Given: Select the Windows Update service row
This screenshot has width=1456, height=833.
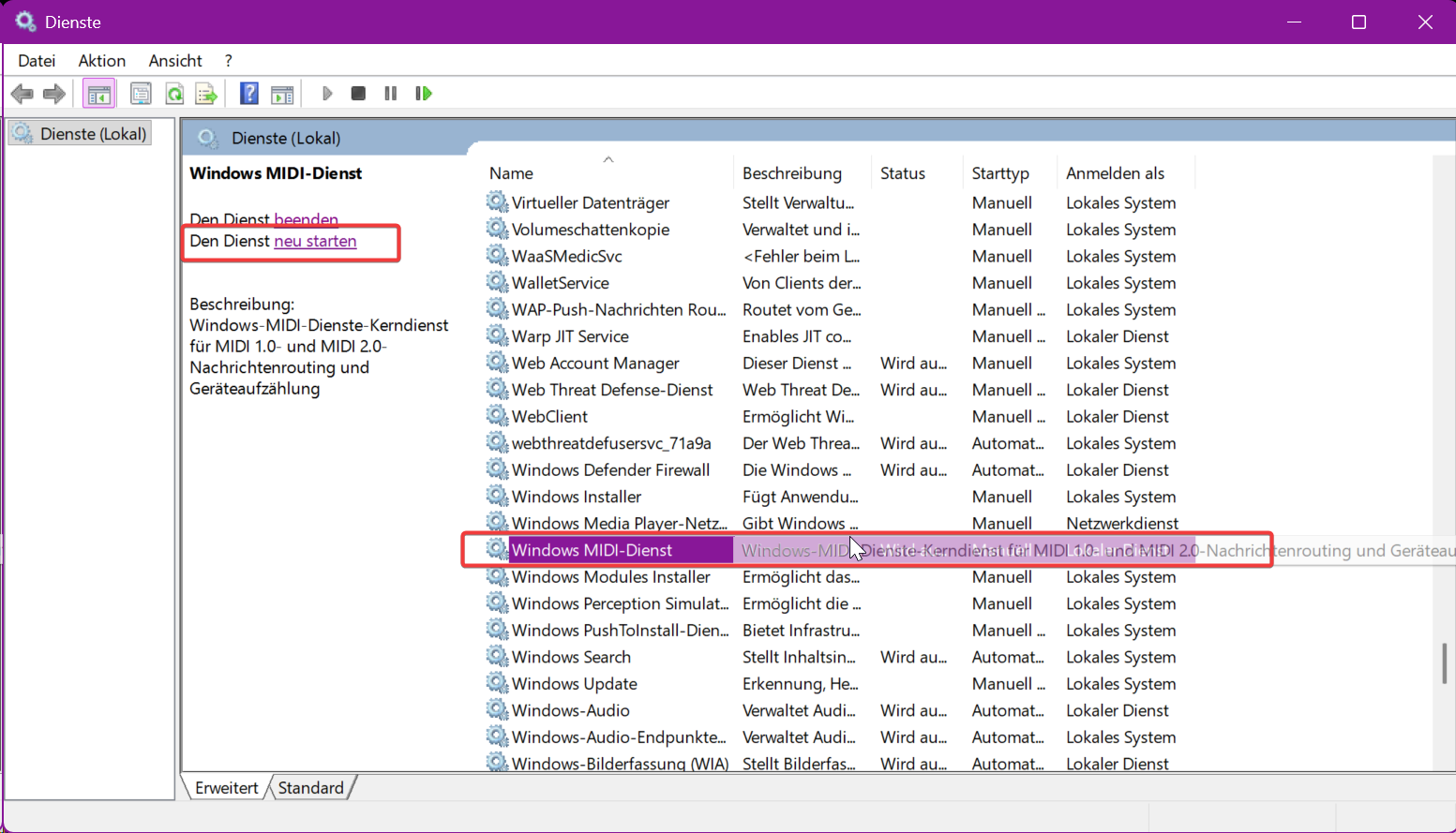Looking at the screenshot, I should 574,684.
